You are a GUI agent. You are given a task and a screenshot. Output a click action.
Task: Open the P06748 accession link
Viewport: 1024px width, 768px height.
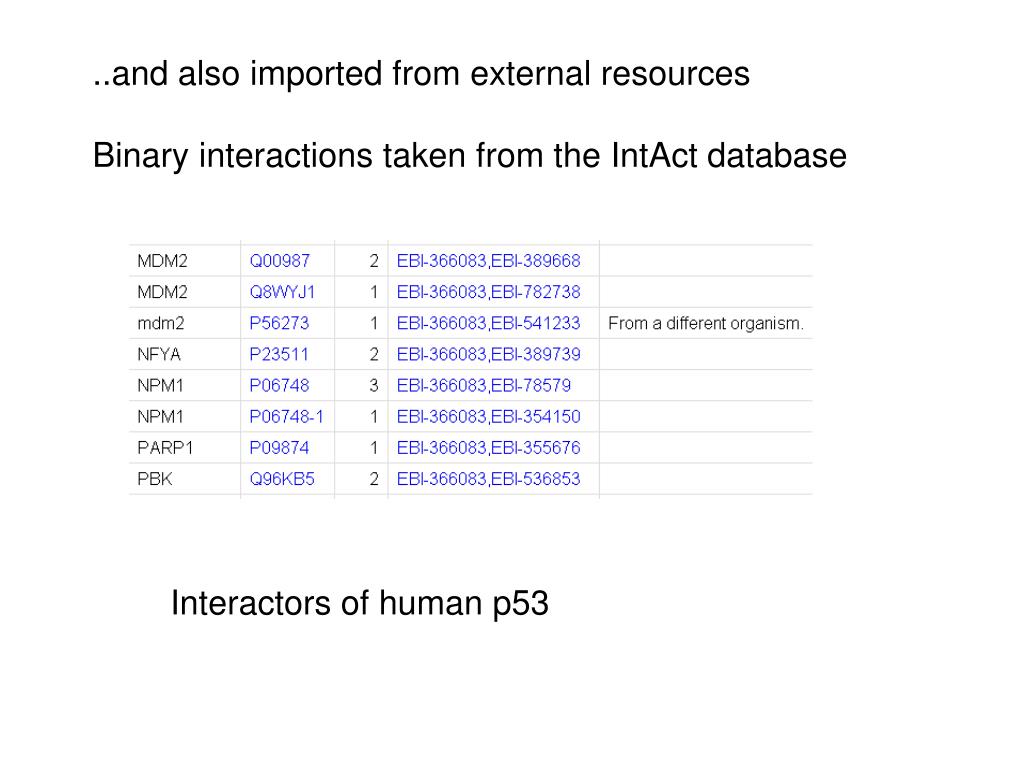tap(280, 385)
